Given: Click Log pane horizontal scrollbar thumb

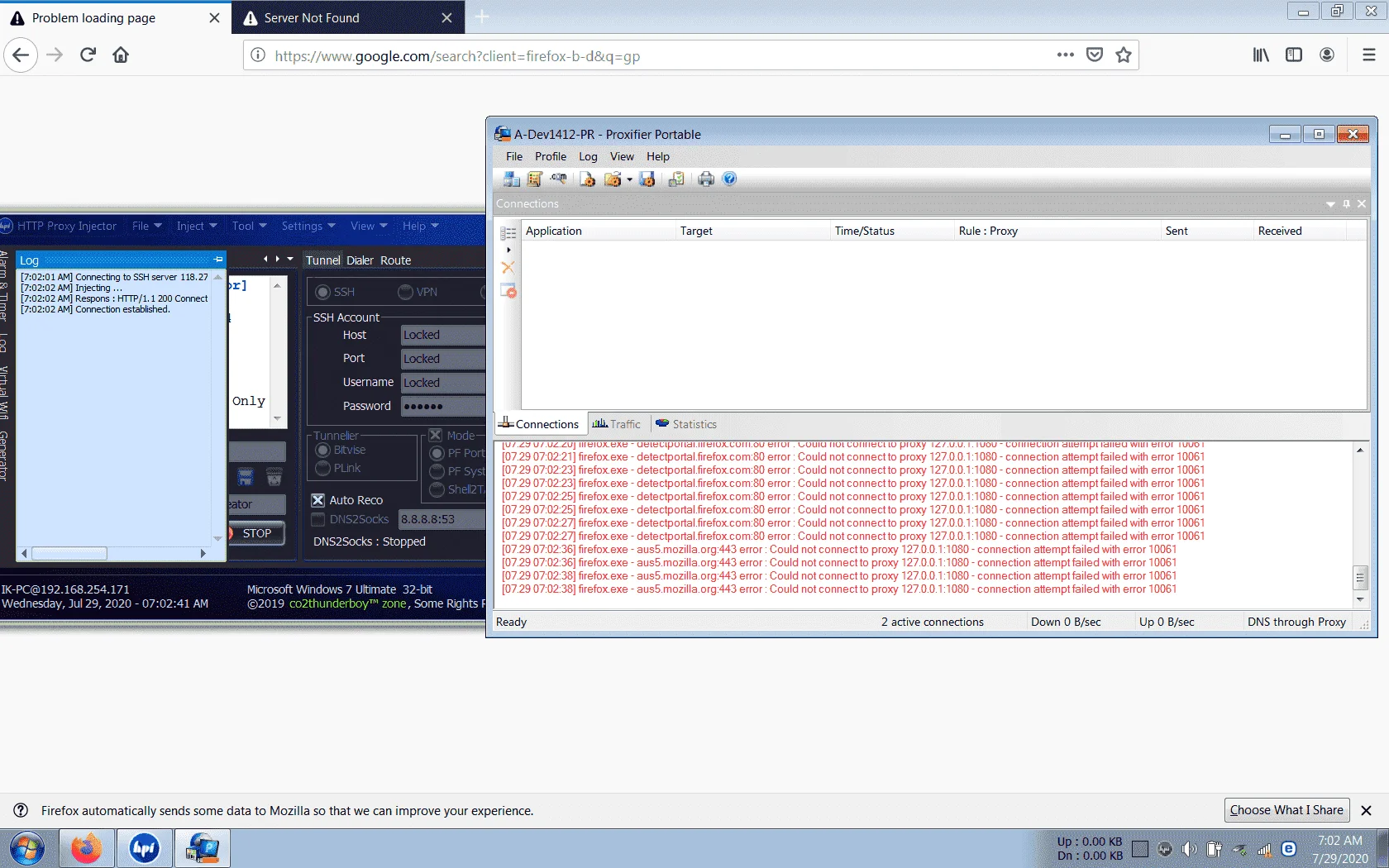Looking at the screenshot, I should (x=69, y=554).
